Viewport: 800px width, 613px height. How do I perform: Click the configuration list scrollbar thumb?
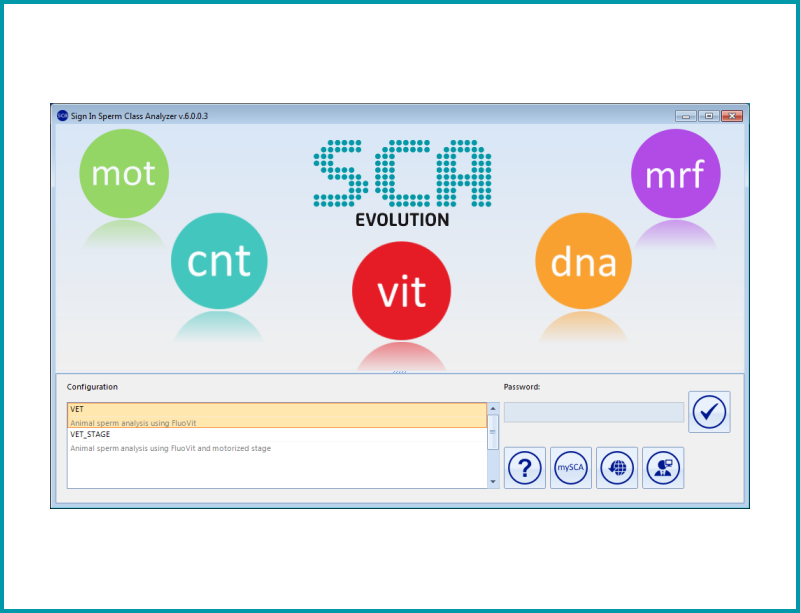[493, 432]
